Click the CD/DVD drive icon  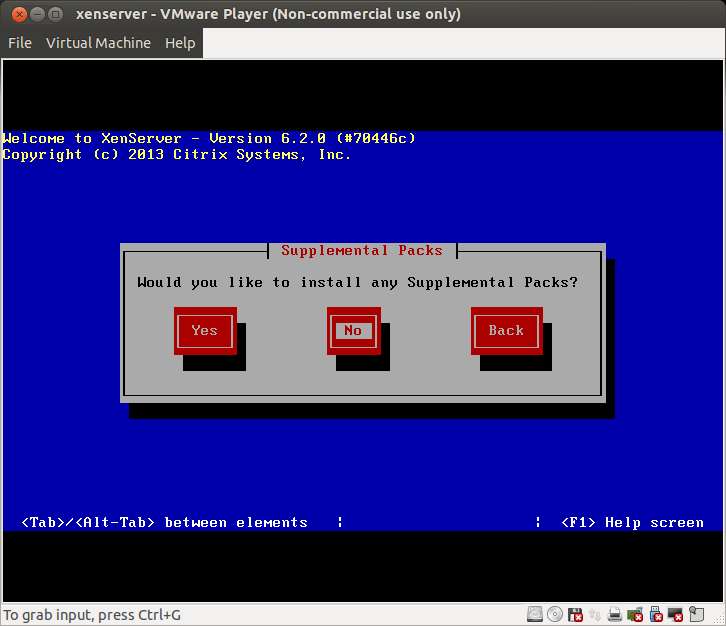click(555, 614)
